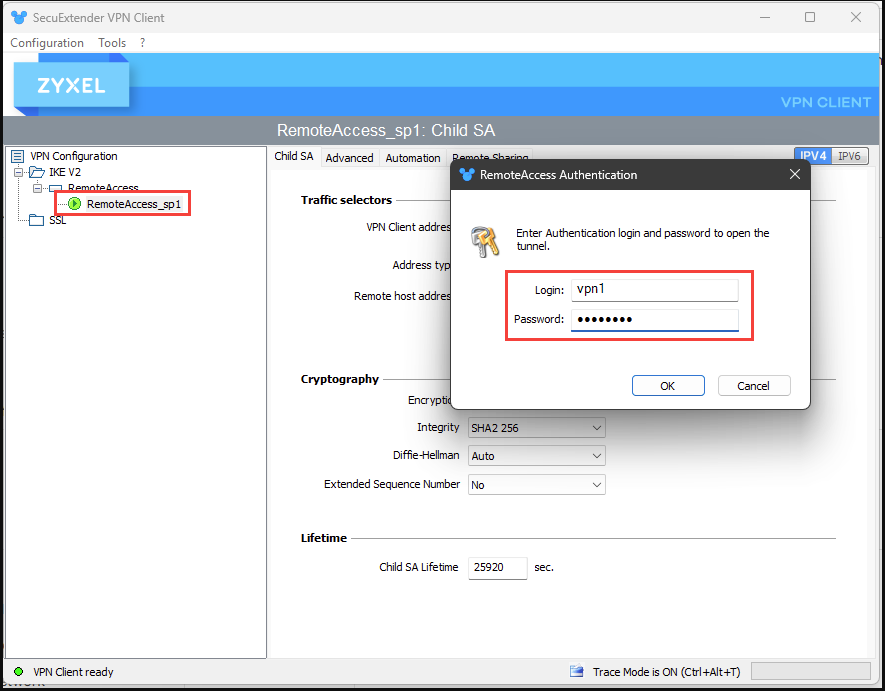885x691 pixels.
Task: Switch to the Remote Sharing tab
Action: (490, 157)
